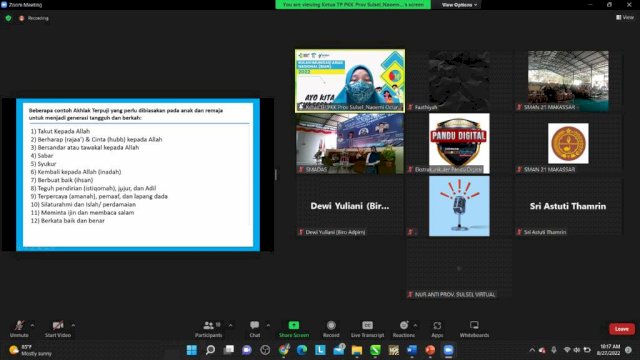Select the Sri Astuti Thamrin tile
640x360 pixels.
pyautogui.click(x=568, y=206)
